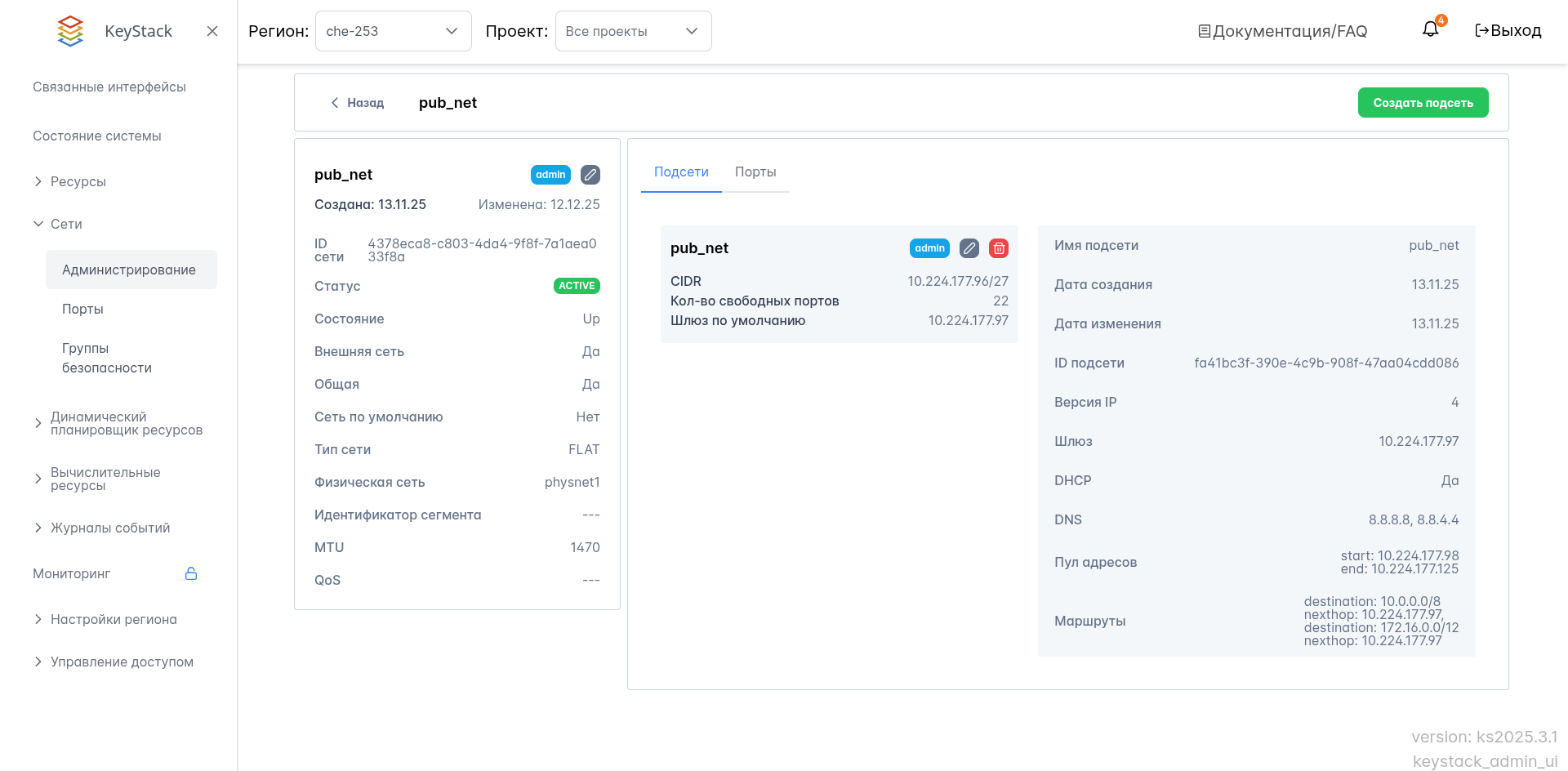Click the KeyStack logo icon
Screen dimensions: 1568x771
(71, 31)
